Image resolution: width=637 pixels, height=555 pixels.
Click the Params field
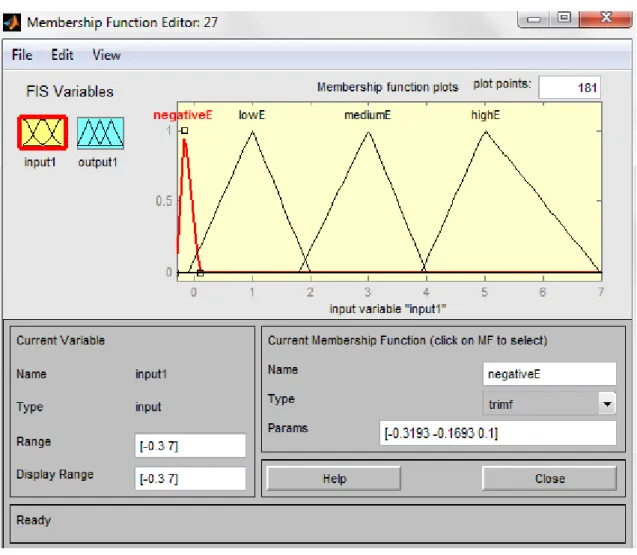click(498, 433)
